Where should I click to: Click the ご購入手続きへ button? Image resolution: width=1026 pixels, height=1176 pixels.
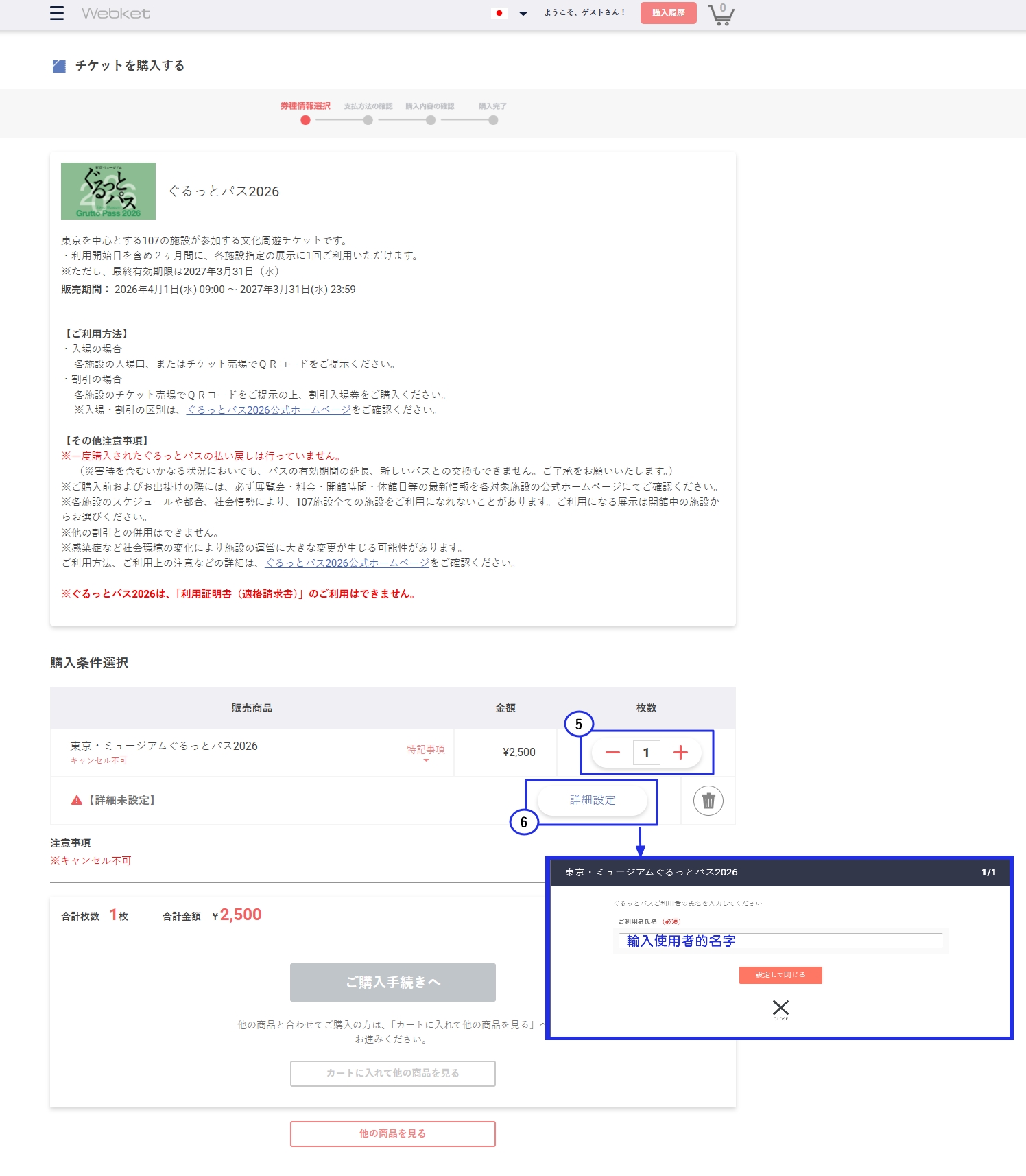click(x=393, y=983)
